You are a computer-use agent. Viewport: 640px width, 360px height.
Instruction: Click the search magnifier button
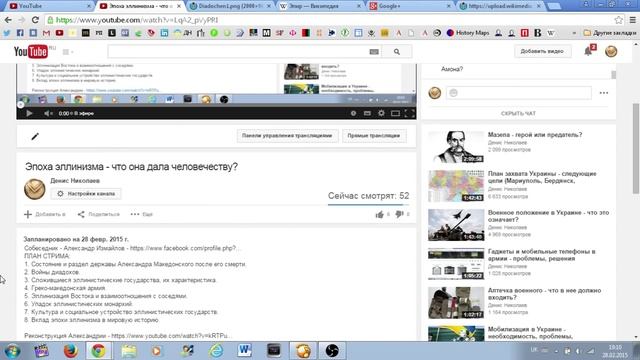point(397,52)
